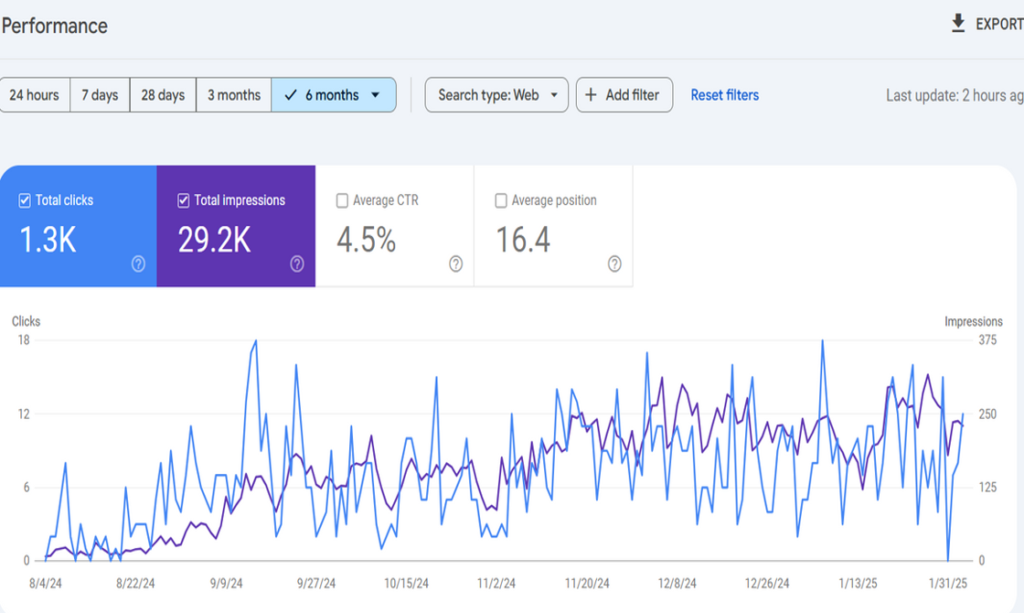The height and width of the screenshot is (613, 1024).
Task: Uncheck the Total impressions checkbox
Action: tap(183, 201)
